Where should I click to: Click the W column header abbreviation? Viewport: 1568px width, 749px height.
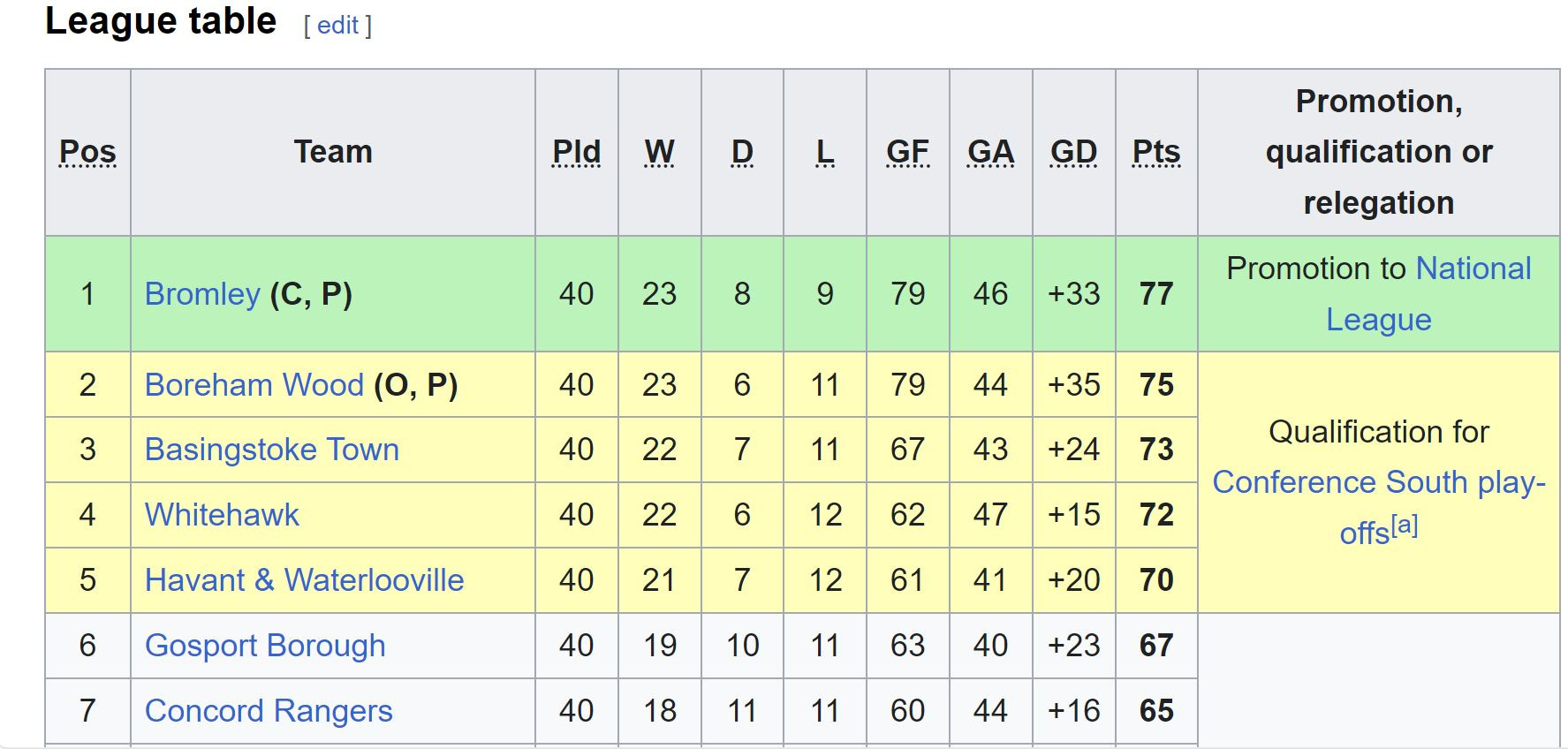[659, 152]
